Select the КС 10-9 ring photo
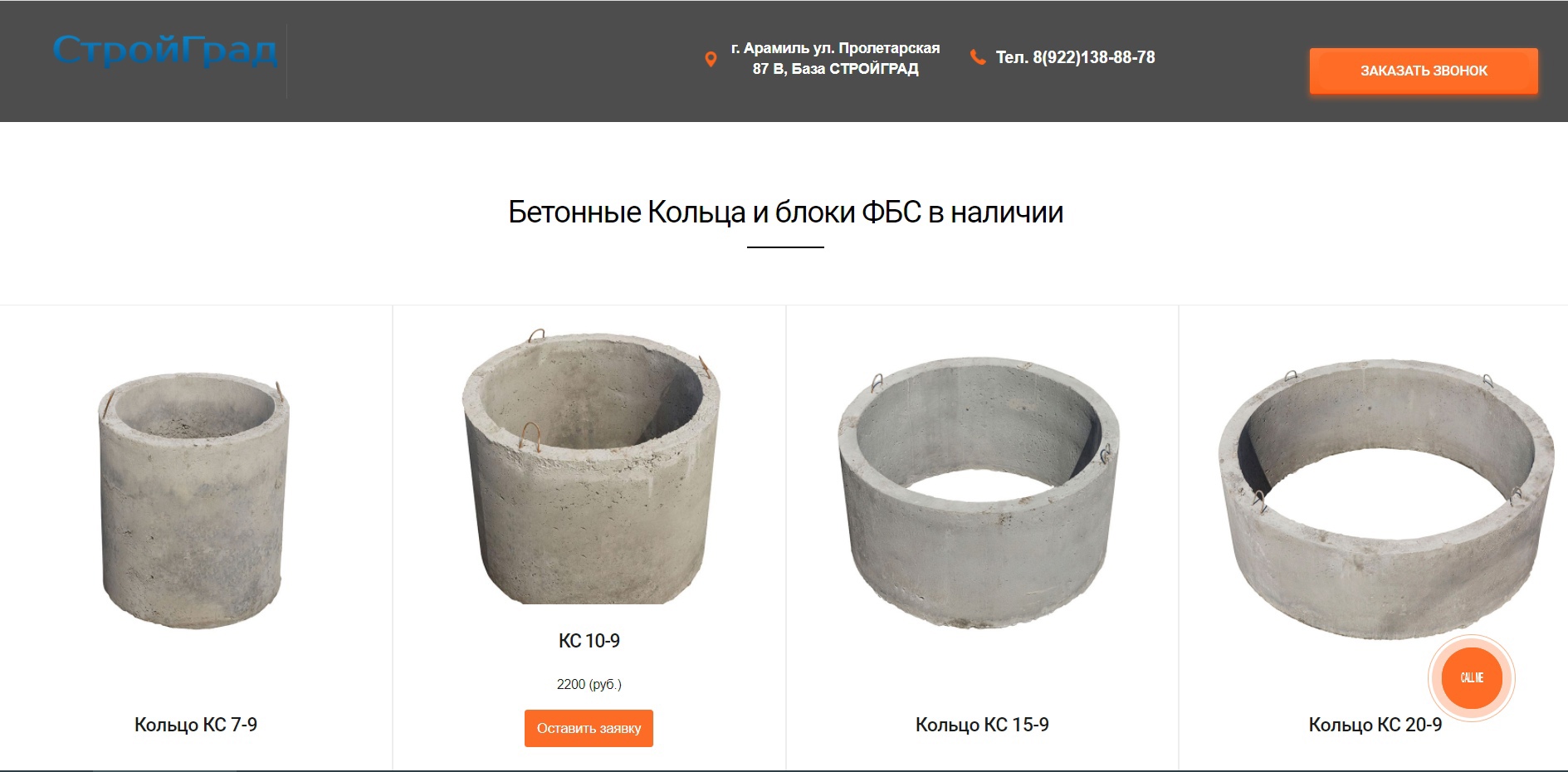1568x772 pixels. (591, 467)
